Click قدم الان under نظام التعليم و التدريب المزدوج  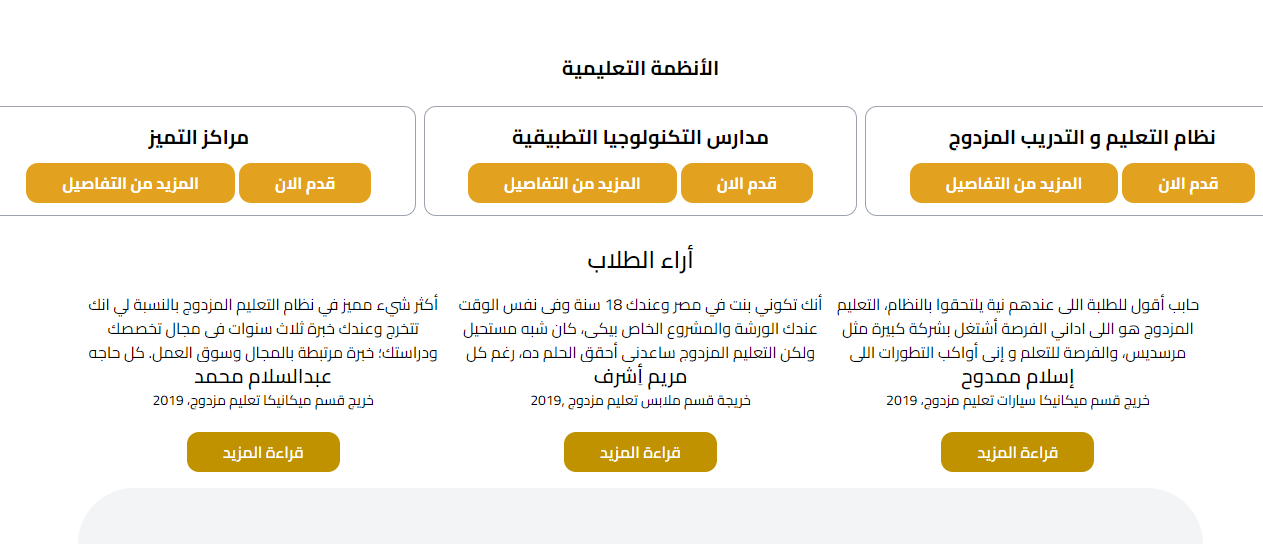click(1188, 184)
